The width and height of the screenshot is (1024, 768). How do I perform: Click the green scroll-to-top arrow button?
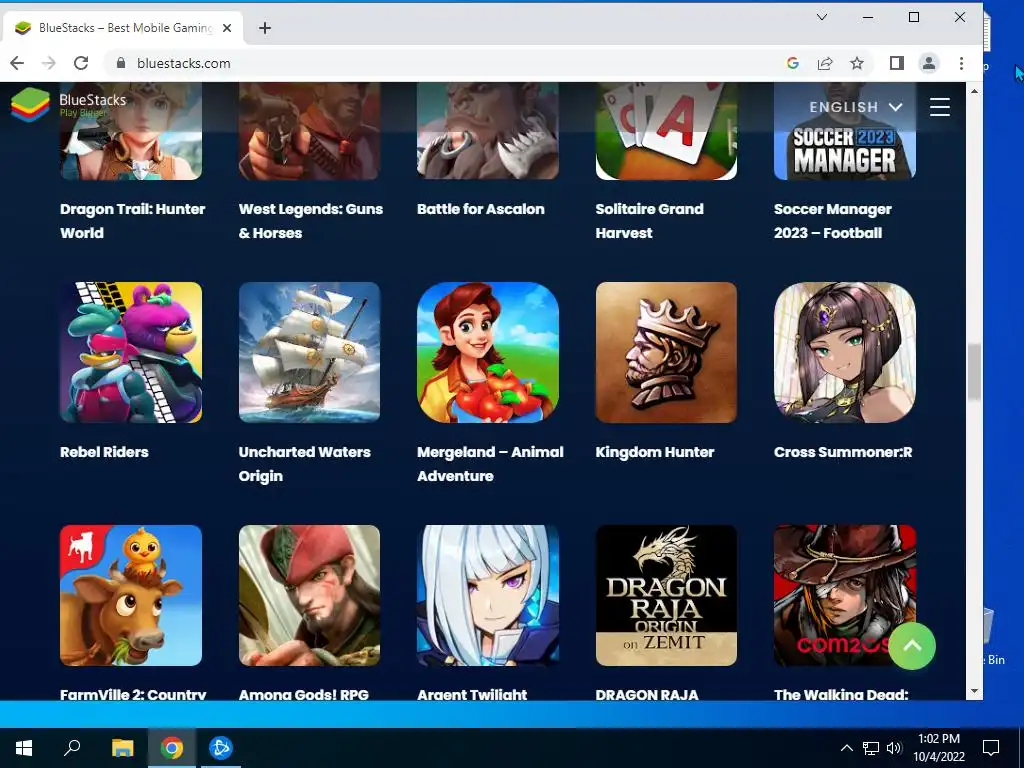912,646
